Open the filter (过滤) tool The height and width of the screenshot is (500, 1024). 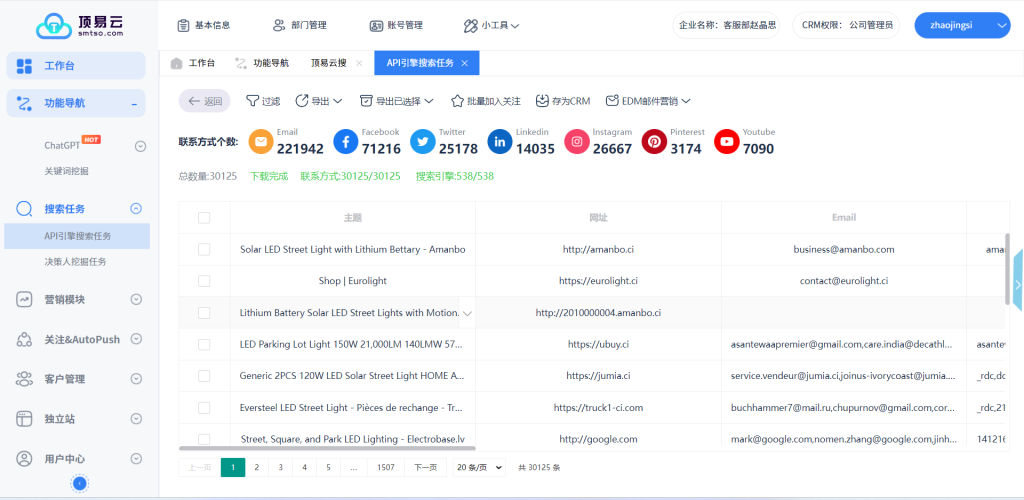pos(263,101)
